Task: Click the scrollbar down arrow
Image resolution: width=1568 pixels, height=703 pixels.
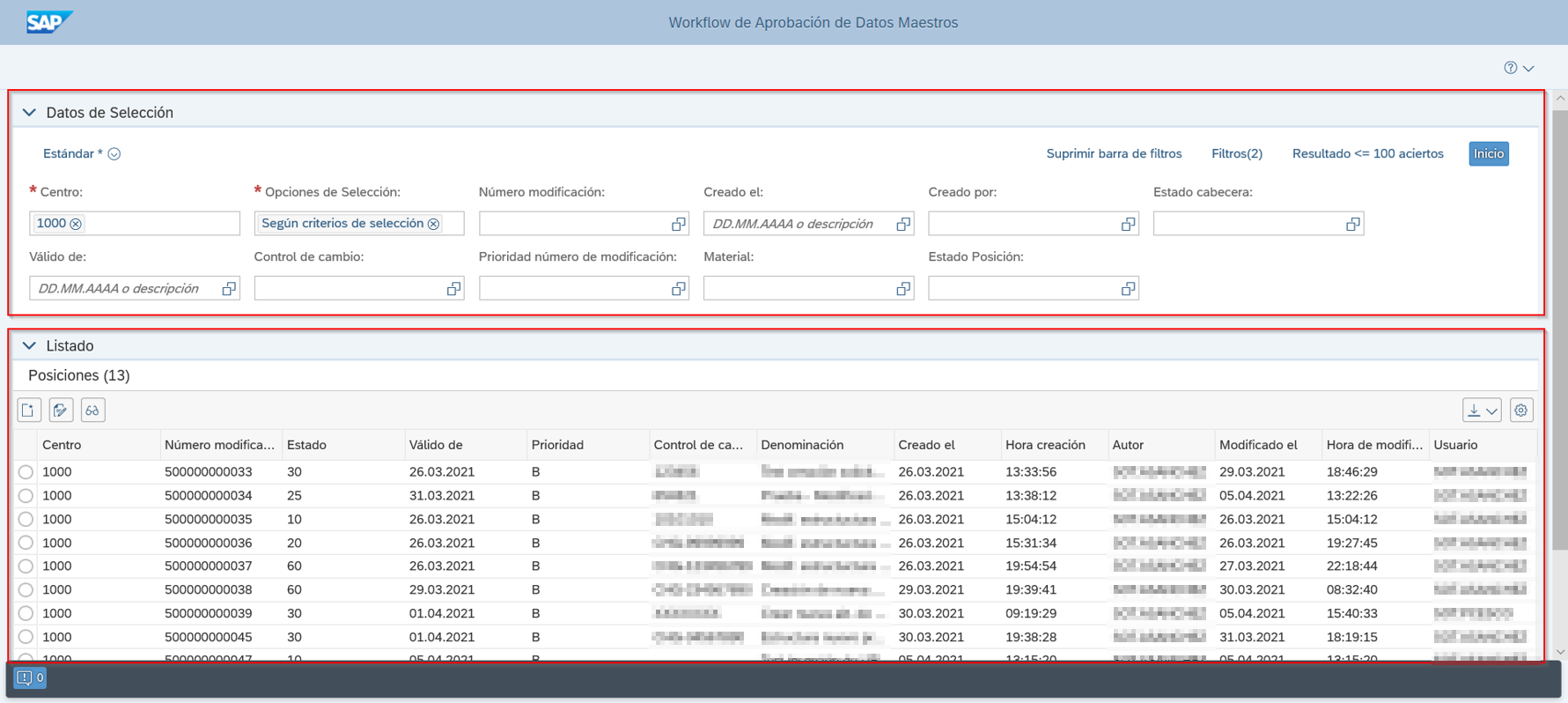Action: pos(1560,652)
